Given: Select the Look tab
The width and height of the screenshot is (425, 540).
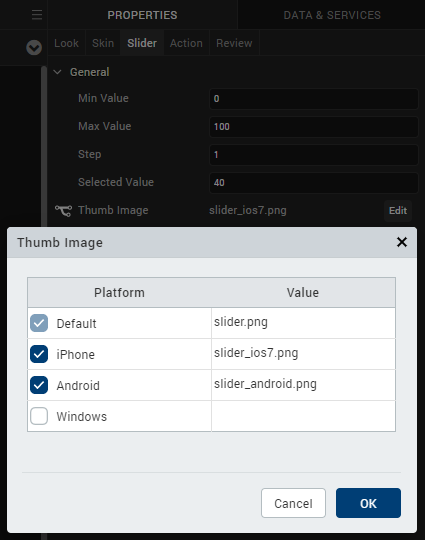Looking at the screenshot, I should pos(66,43).
